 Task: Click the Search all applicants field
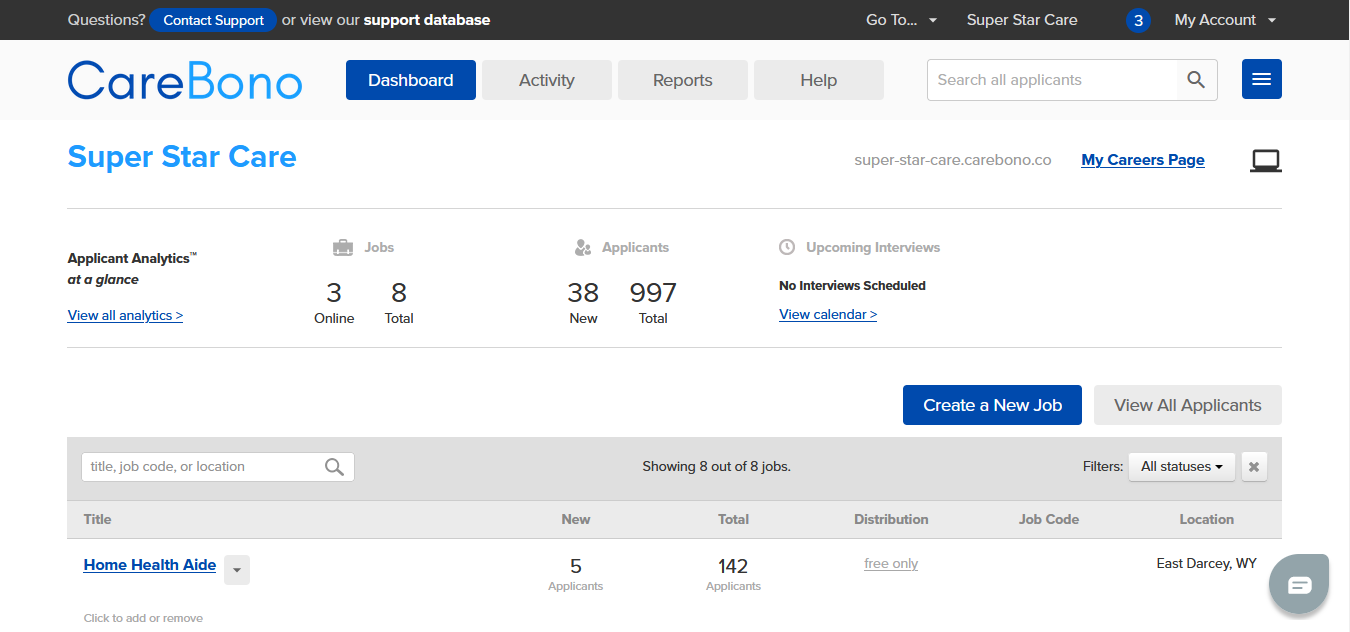(1052, 80)
